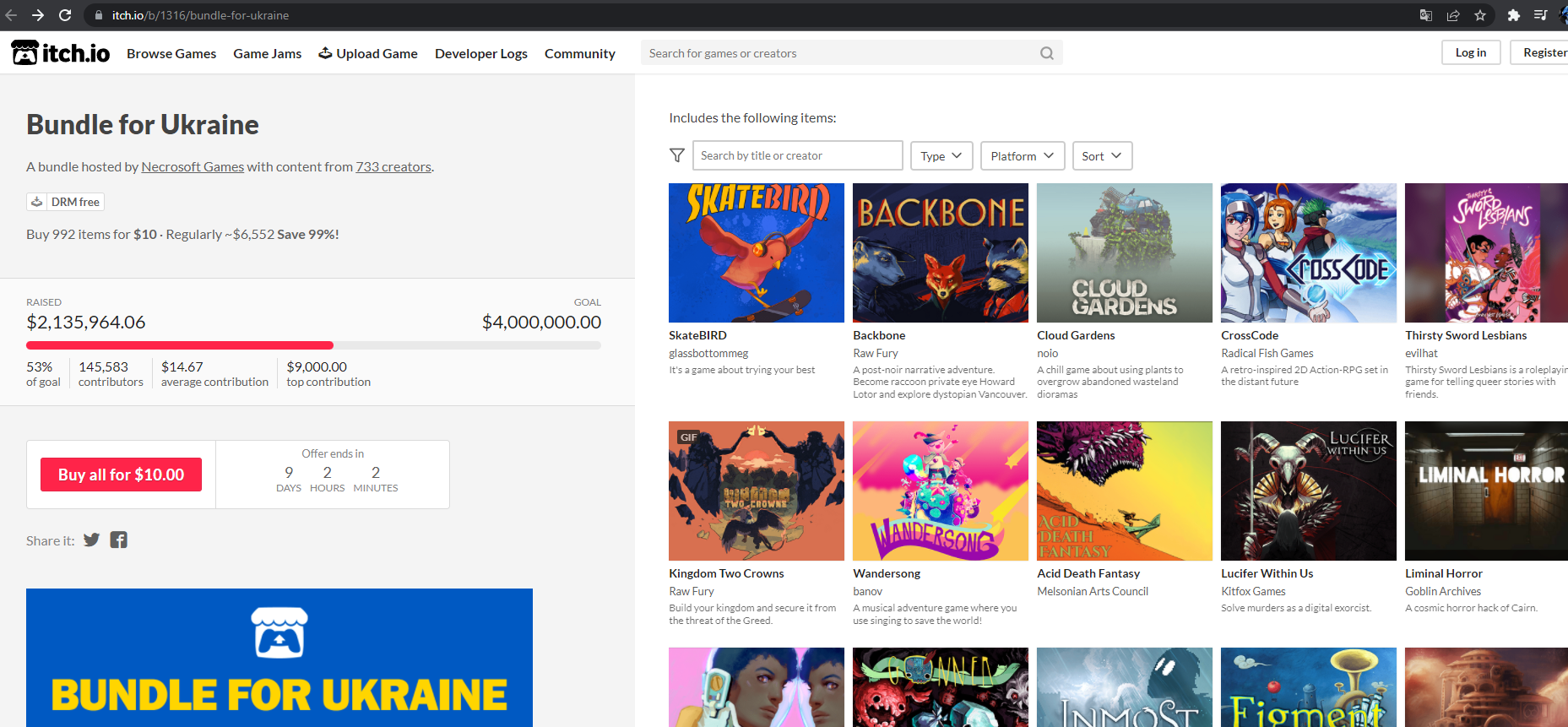This screenshot has height=727, width=1568.
Task: Open the Figment cover thumbnail
Action: pos(1309,687)
